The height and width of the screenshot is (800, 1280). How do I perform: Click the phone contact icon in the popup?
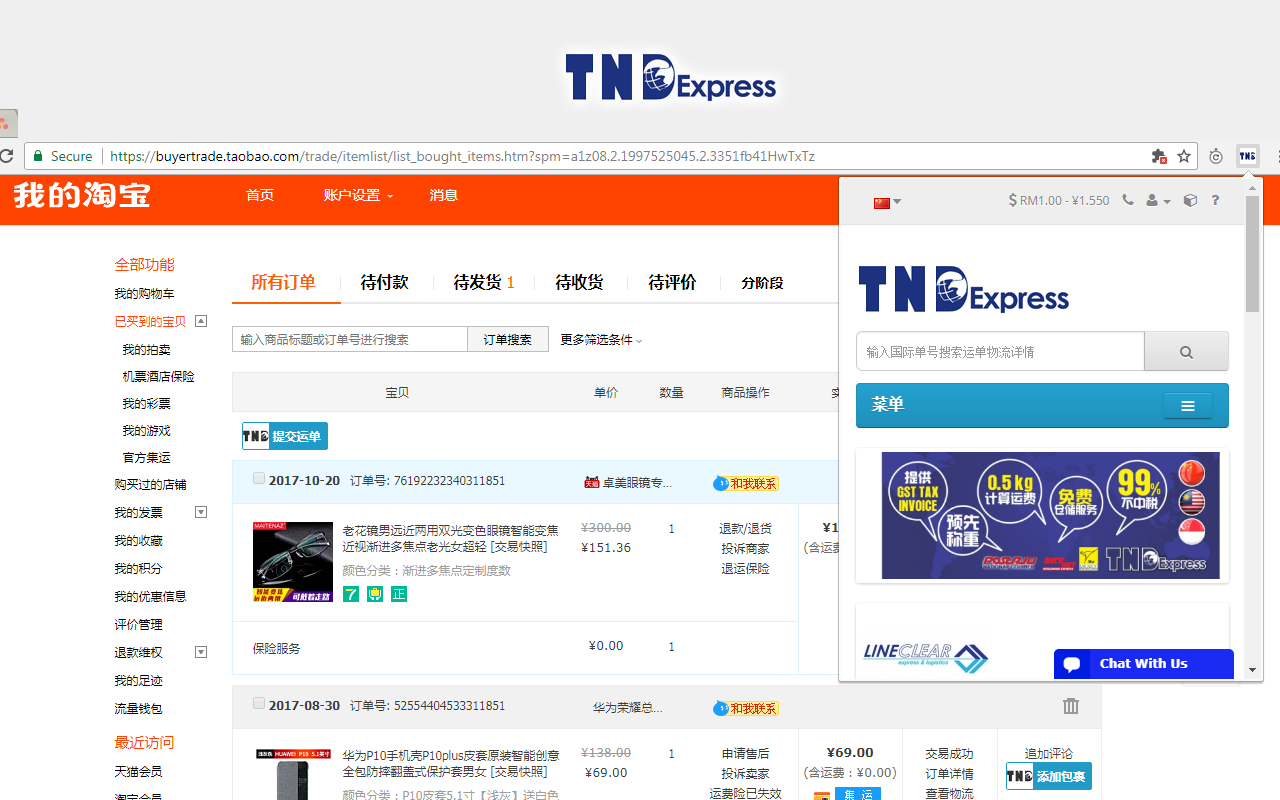(1128, 200)
